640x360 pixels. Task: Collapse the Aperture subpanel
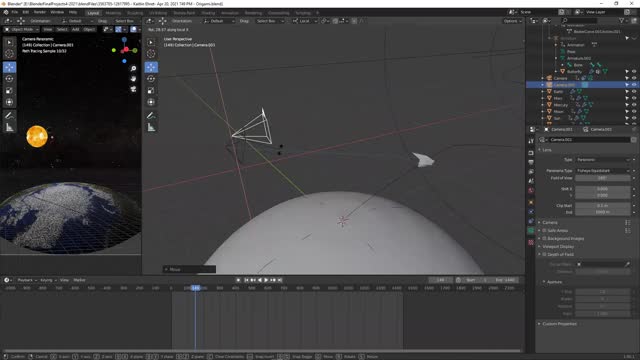[x=544, y=282]
